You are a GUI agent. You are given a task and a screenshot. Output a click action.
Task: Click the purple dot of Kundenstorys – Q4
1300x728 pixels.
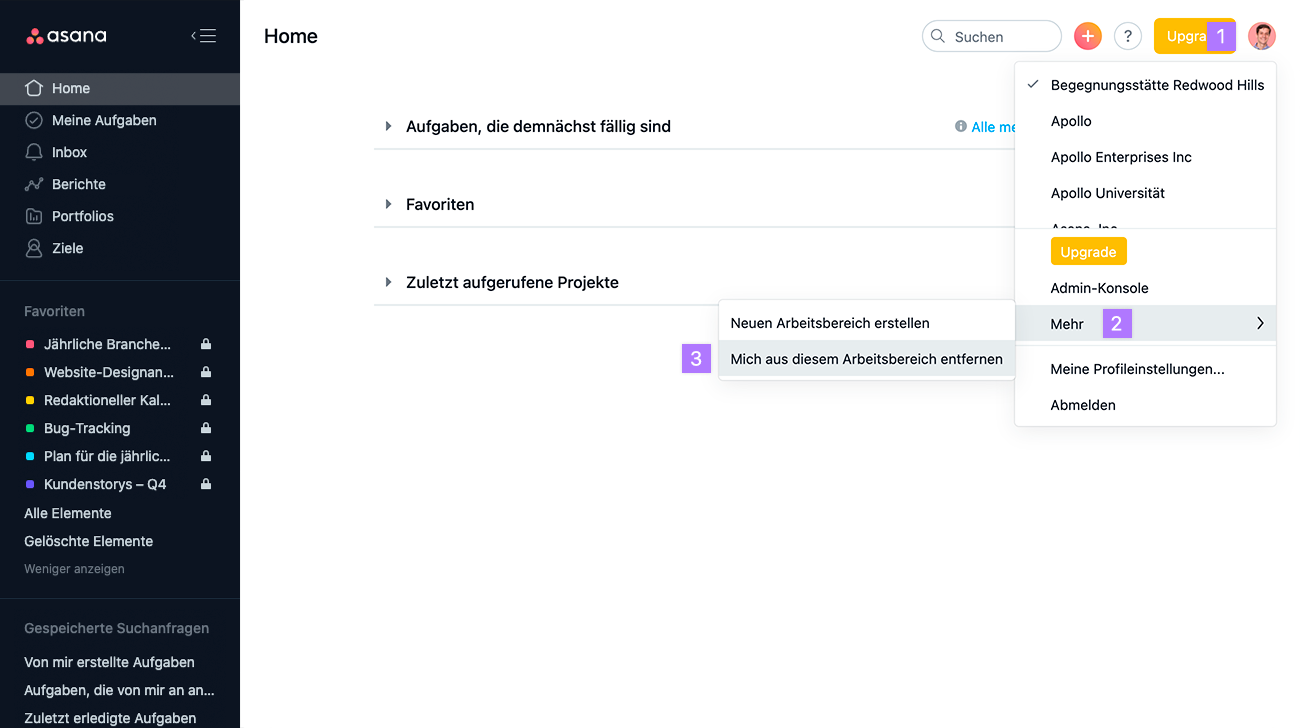pyautogui.click(x=30, y=484)
